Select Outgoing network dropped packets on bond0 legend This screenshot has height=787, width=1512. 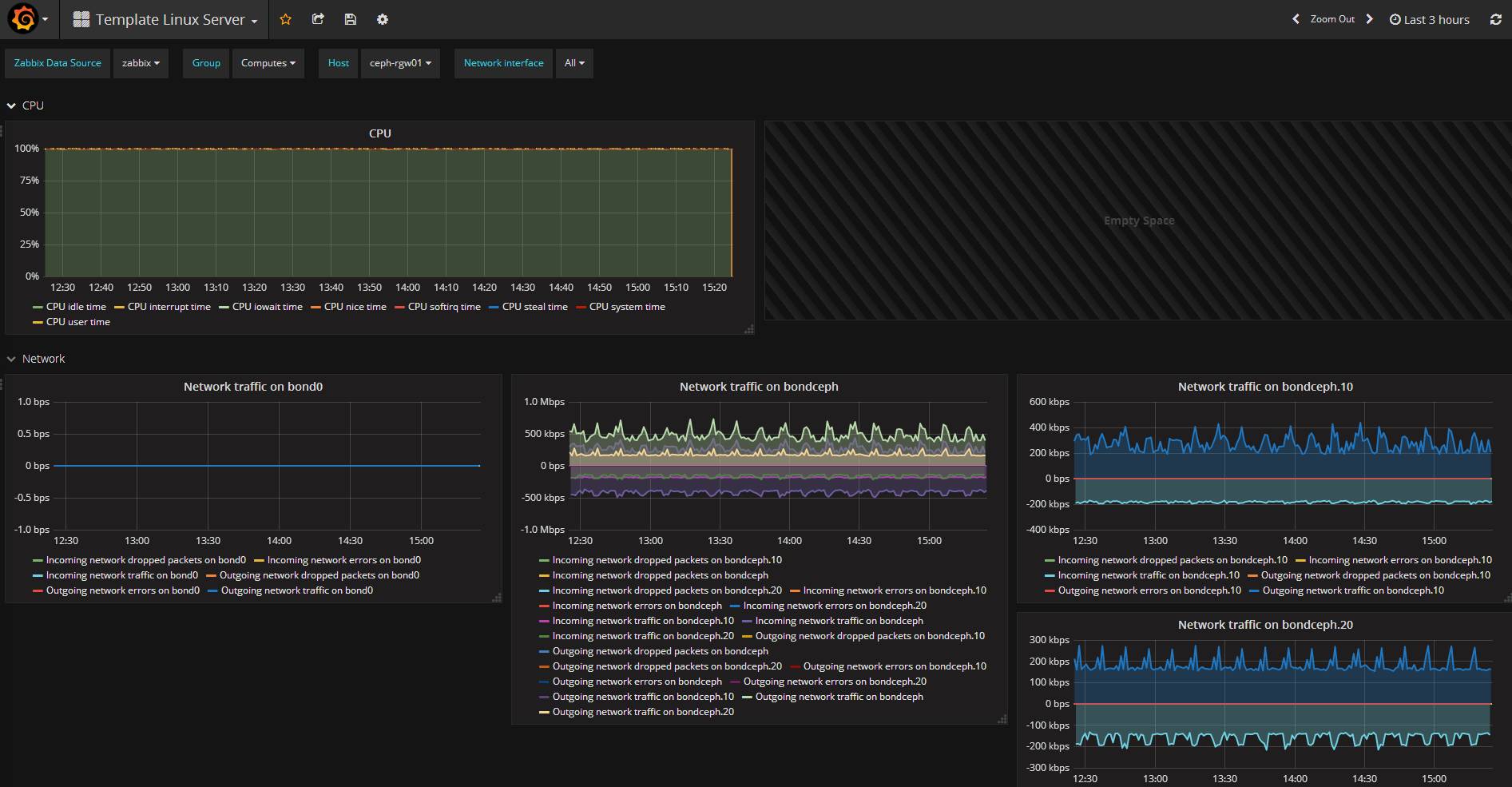[x=319, y=575]
